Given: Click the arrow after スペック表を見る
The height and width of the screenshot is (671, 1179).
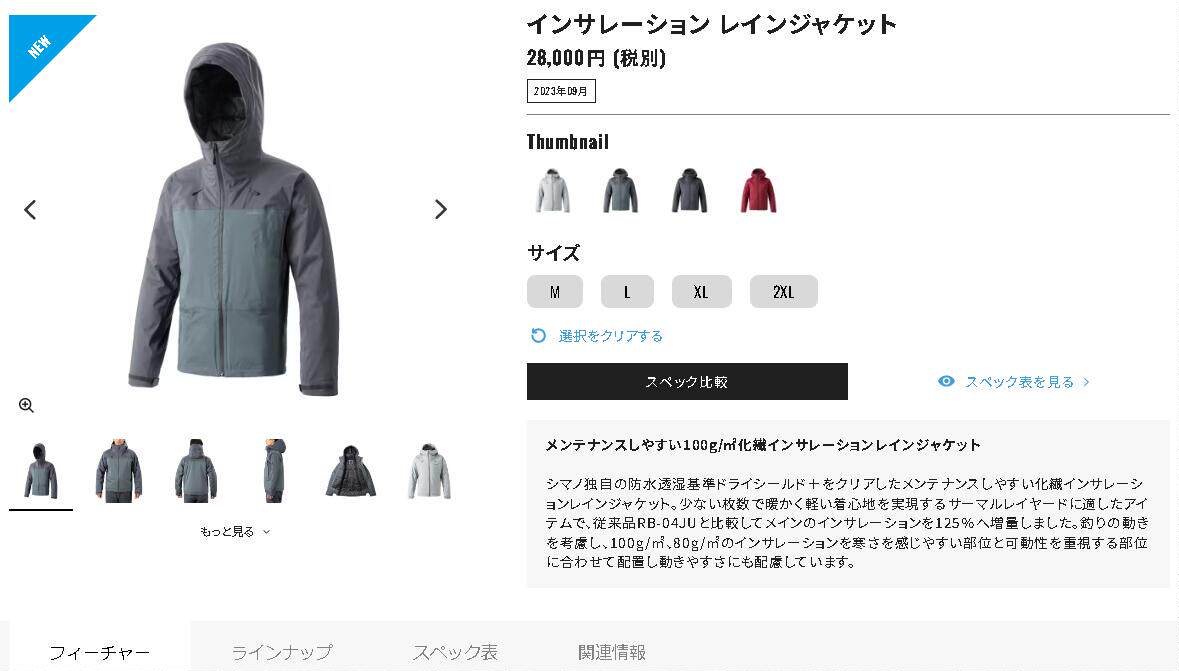Looking at the screenshot, I should tap(1086, 382).
